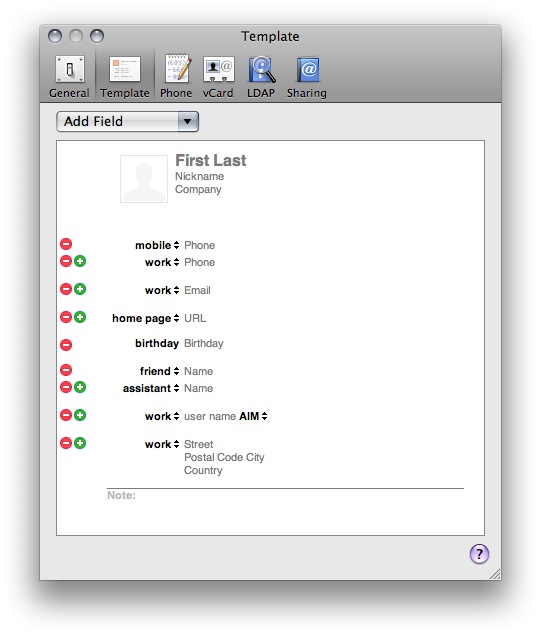The width and height of the screenshot is (541, 635).
Task: Remove the mobile Phone field
Action: tap(66, 244)
